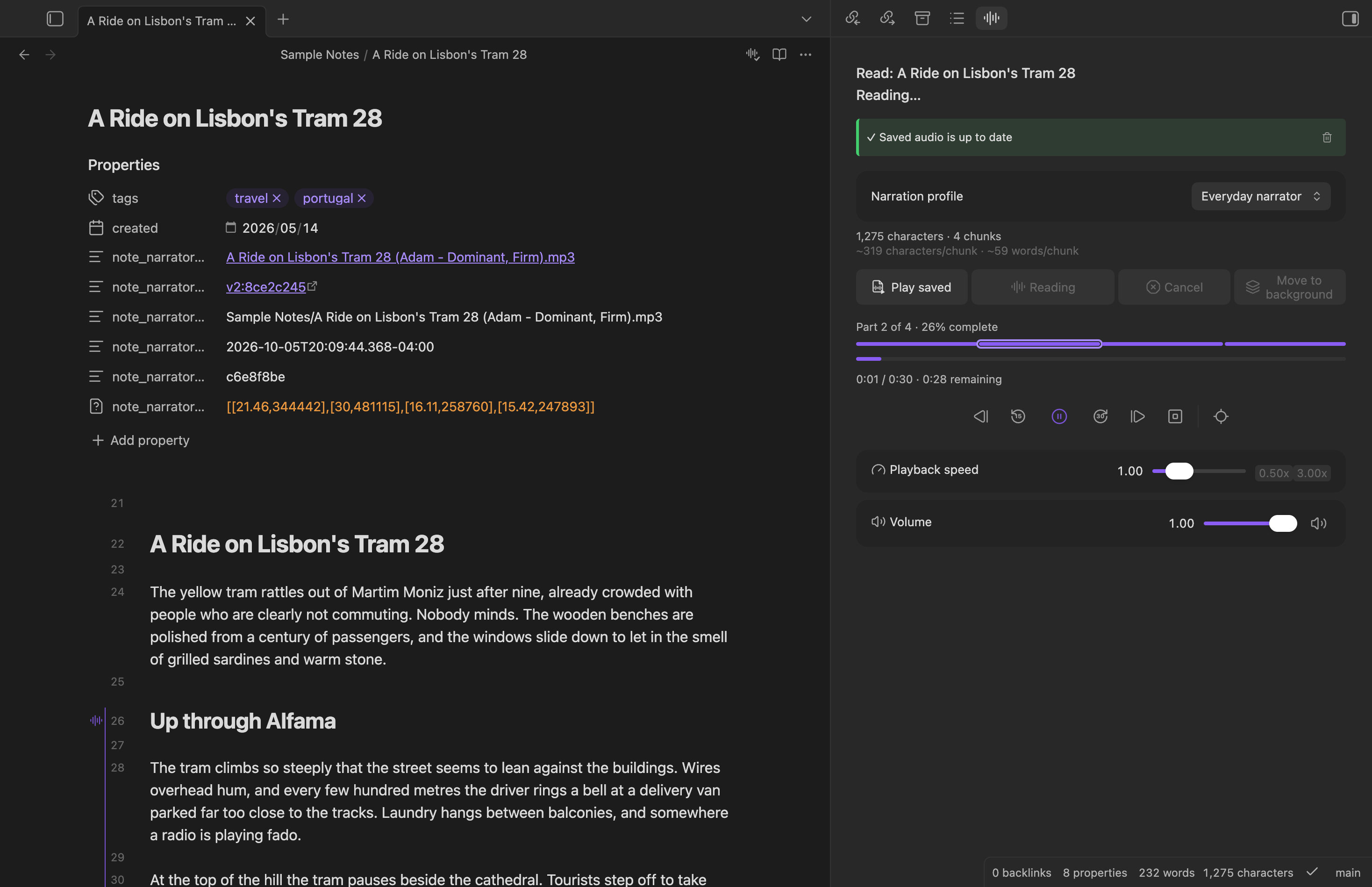Click the Play saved button
The image size is (1372, 887).
point(911,287)
